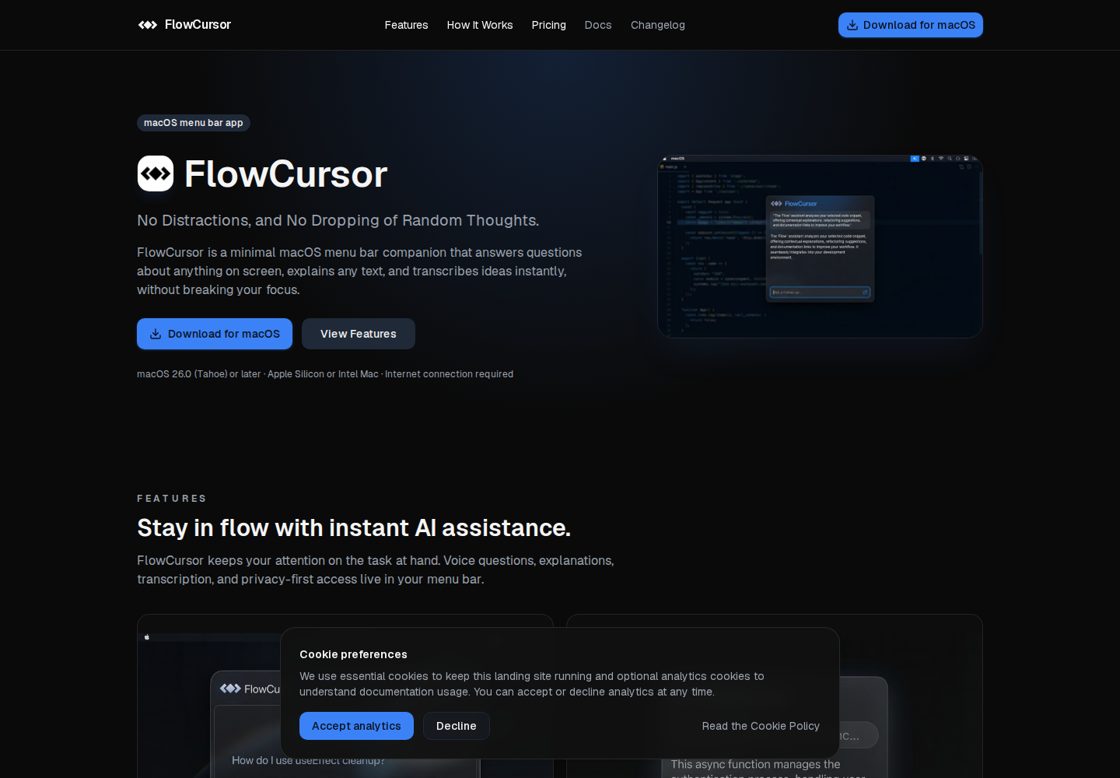This screenshot has width=1120, height=778.
Task: Click the FEATURES section label
Action: click(x=172, y=499)
